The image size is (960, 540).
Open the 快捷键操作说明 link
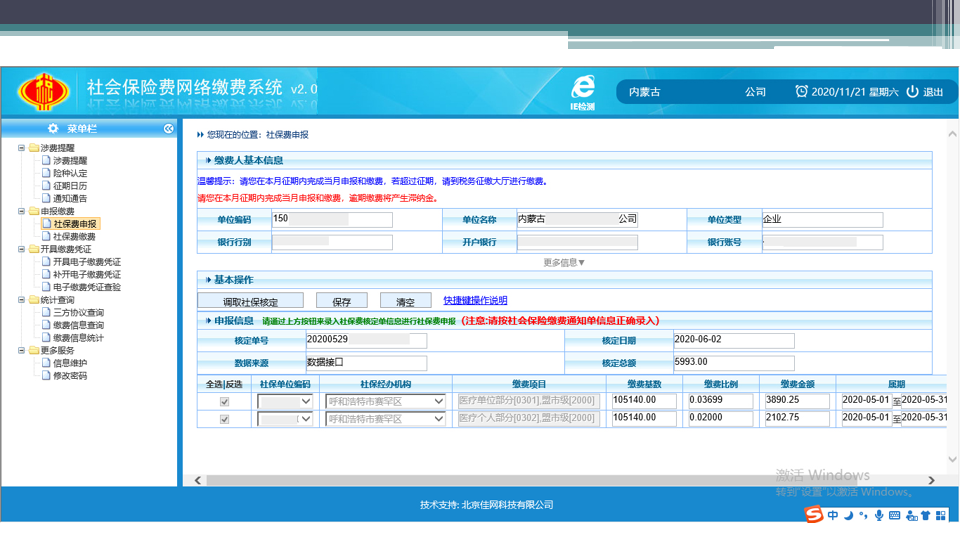475,300
